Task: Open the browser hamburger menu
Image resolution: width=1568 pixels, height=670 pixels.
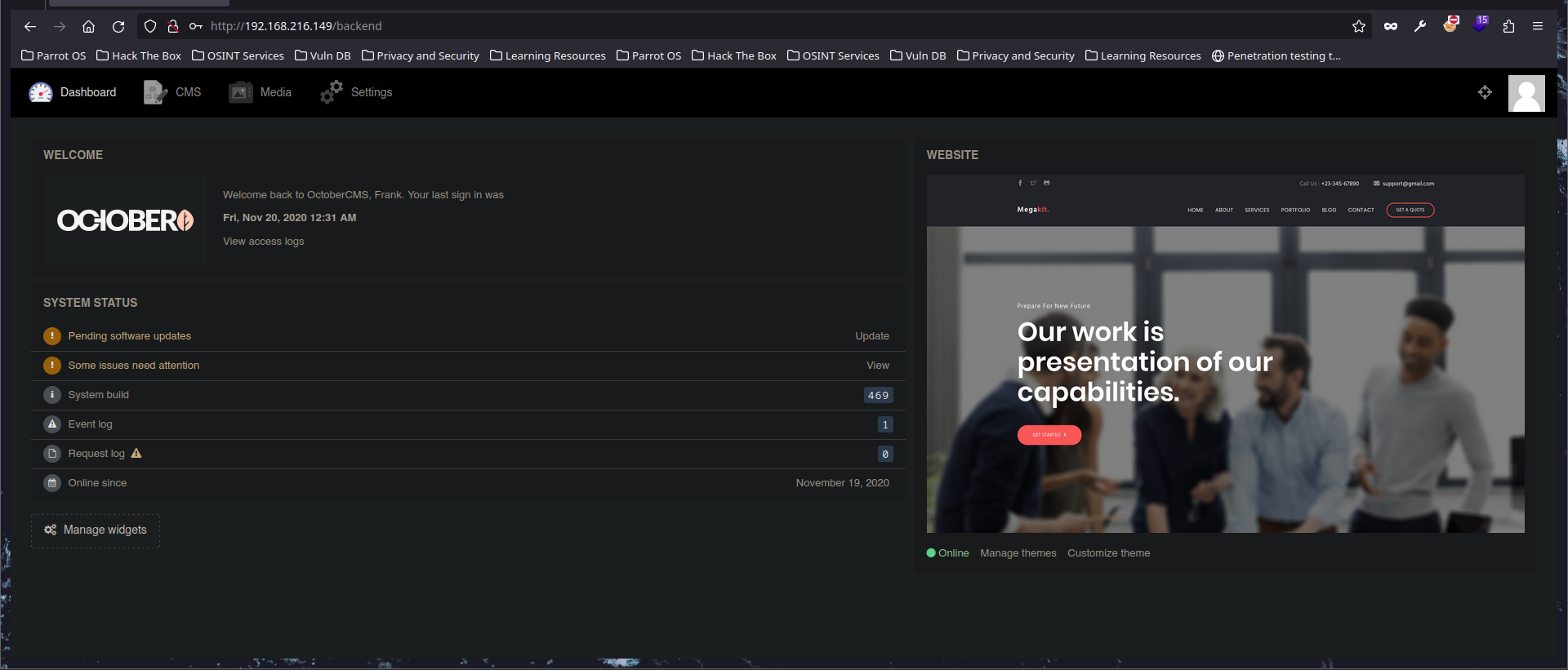Action: (1538, 26)
